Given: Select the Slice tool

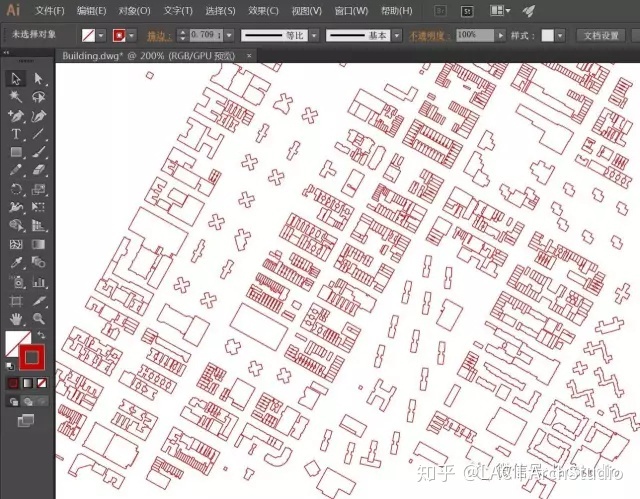Looking at the screenshot, I should pos(38,301).
